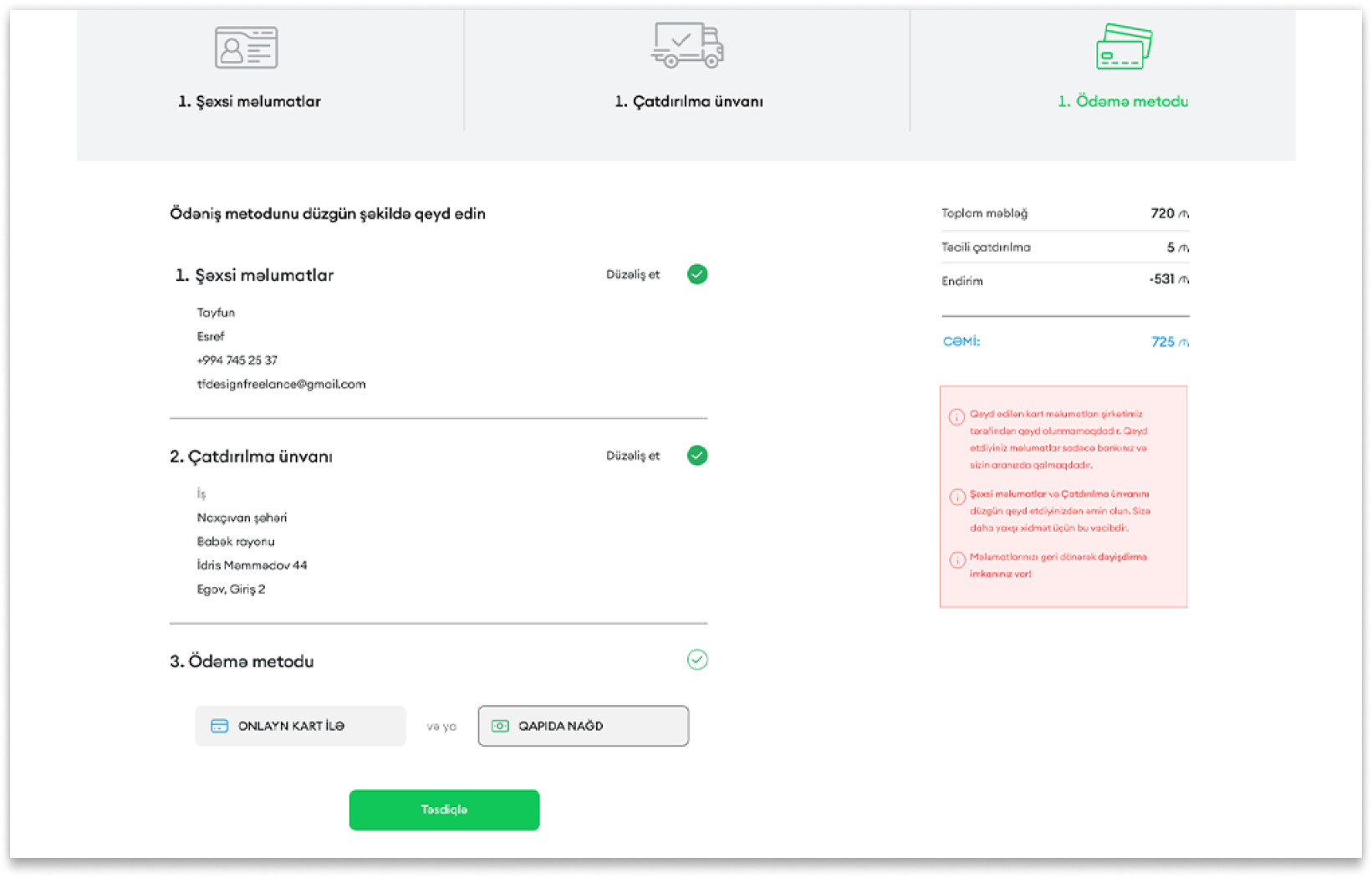The height and width of the screenshot is (878, 1372).
Task: Click the first red info icon in notice box
Action: 956,416
